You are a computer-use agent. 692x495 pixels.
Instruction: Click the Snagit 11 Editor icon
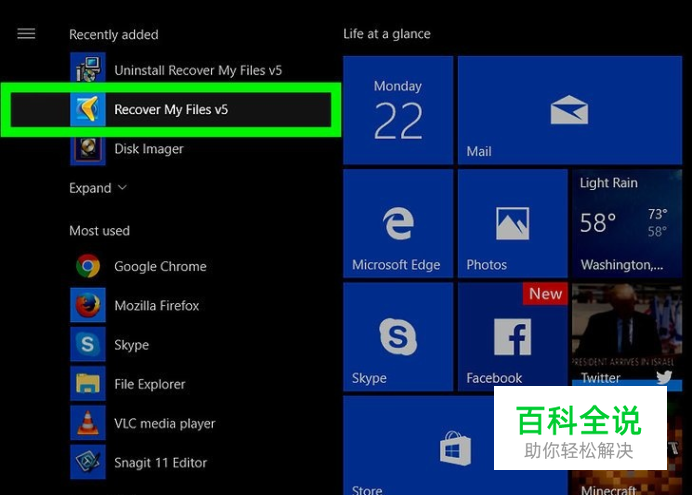click(x=88, y=462)
